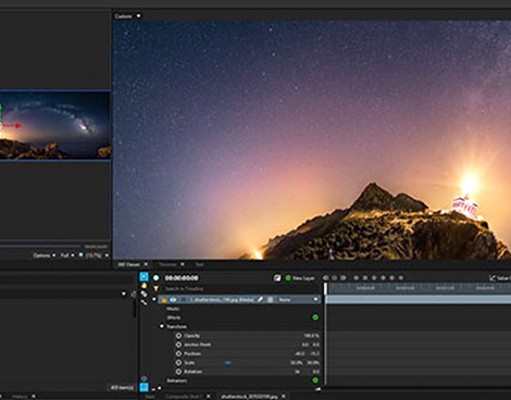This screenshot has height=400, width=511.
Task: Click the panorama preview thumbnail
Action: (x=55, y=125)
